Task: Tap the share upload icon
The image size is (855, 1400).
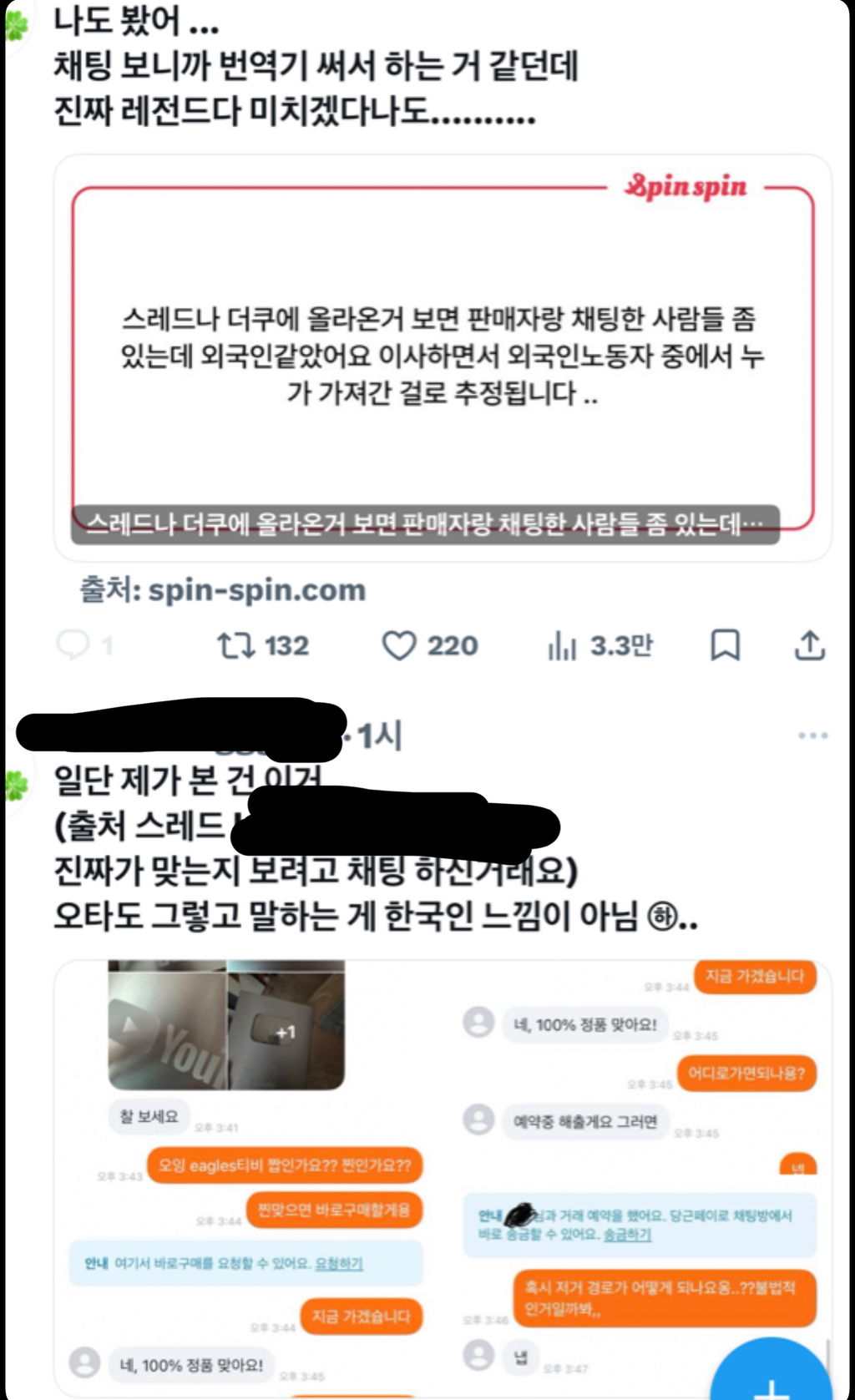Action: point(809,645)
